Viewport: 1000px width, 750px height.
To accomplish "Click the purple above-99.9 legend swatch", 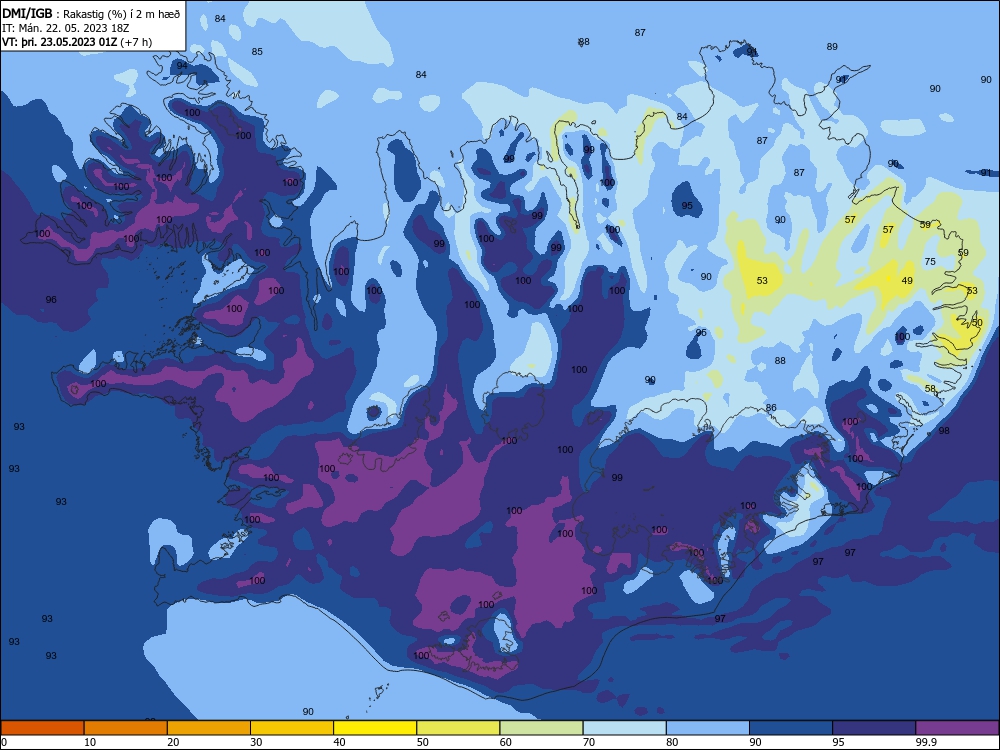I will (x=957, y=728).
